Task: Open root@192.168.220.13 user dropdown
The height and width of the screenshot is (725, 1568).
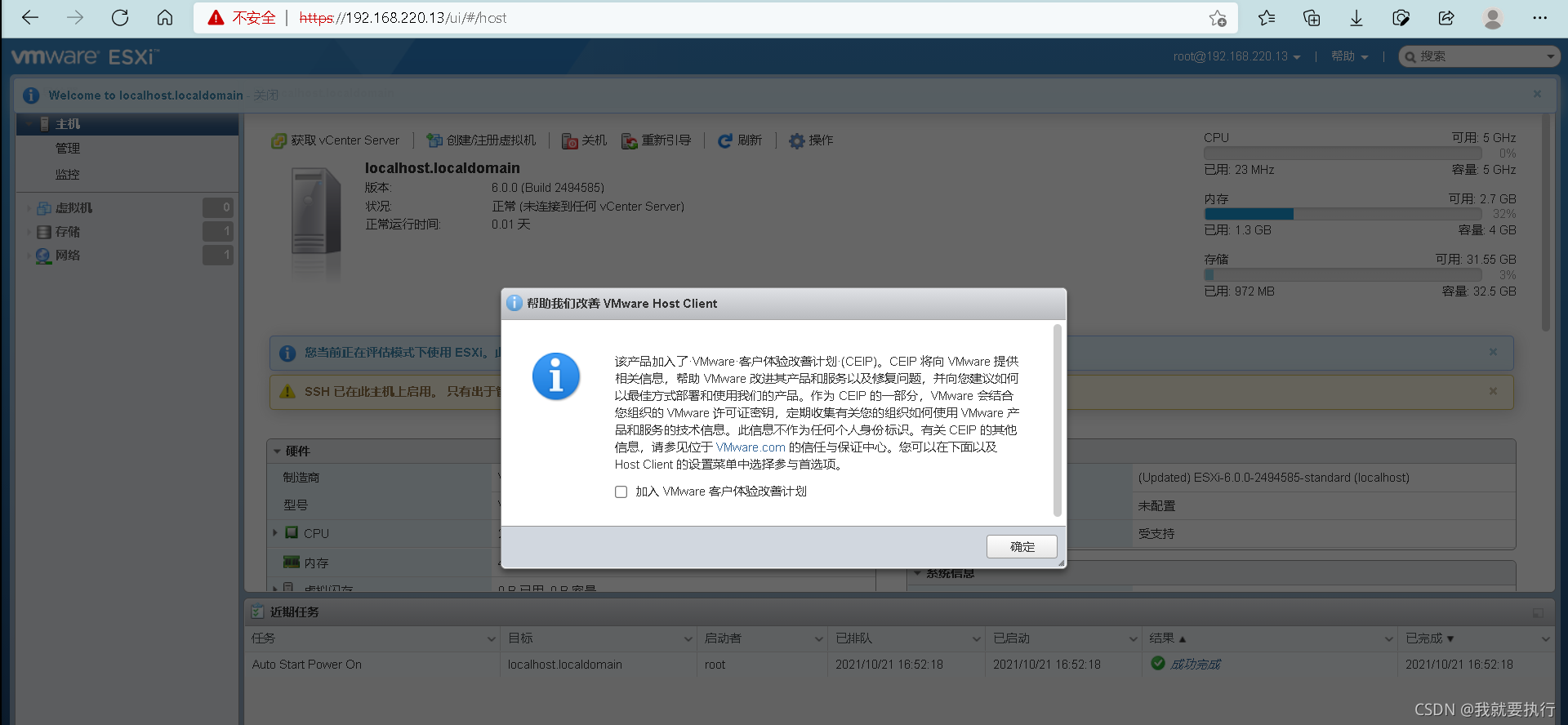Action: pos(1236,56)
